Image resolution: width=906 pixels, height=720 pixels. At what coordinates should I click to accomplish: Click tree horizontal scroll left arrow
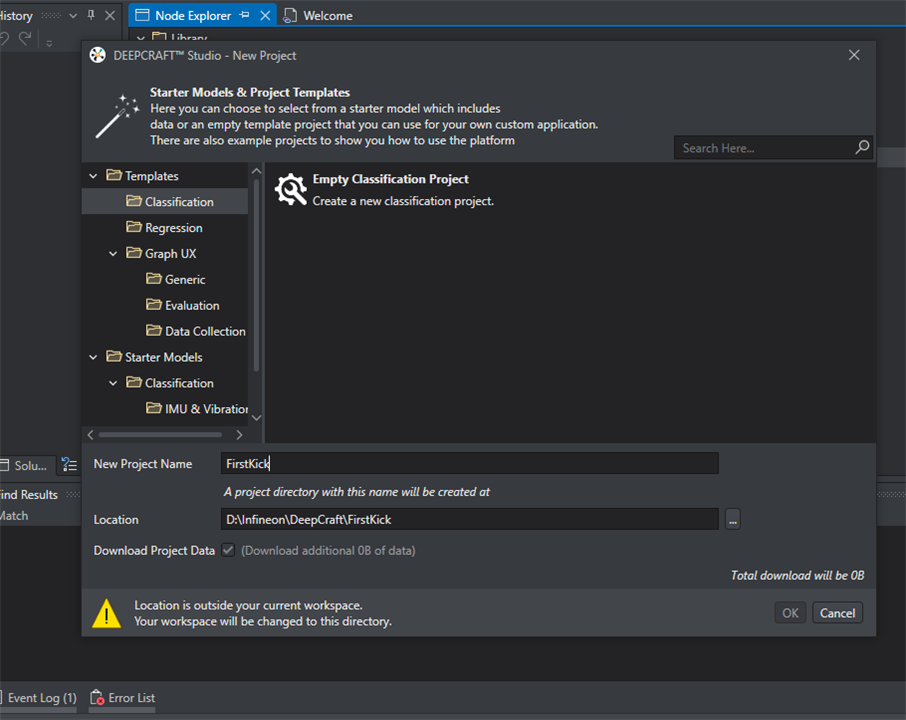90,435
